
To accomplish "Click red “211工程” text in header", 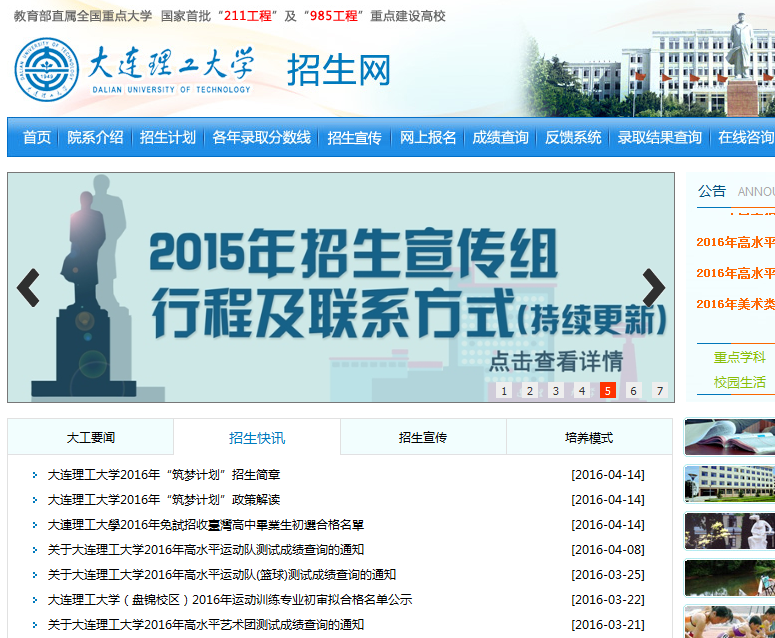I will click(248, 16).
